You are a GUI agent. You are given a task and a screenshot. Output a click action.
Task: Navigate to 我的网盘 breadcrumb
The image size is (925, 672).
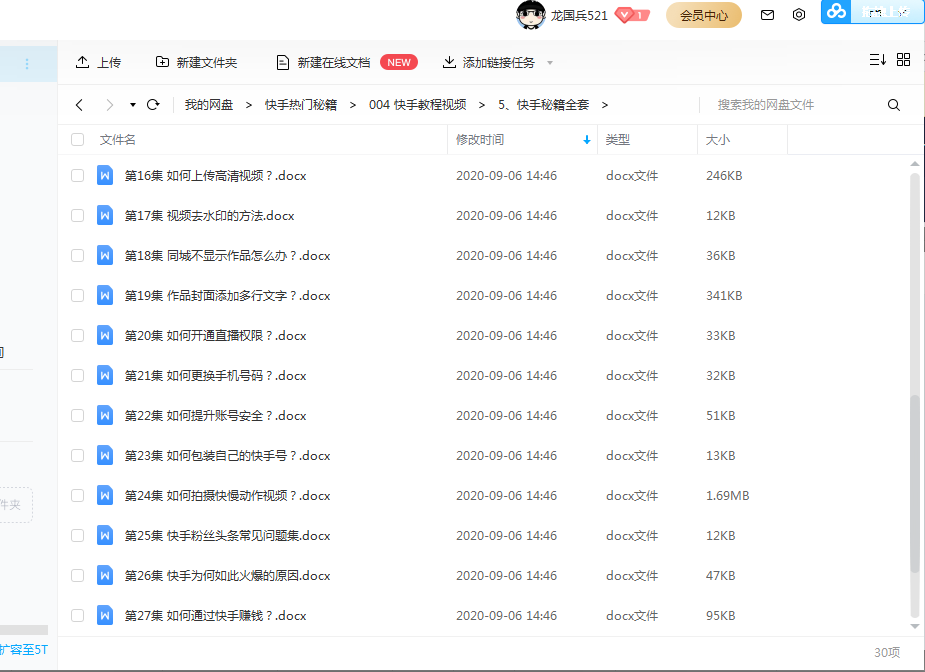click(209, 105)
